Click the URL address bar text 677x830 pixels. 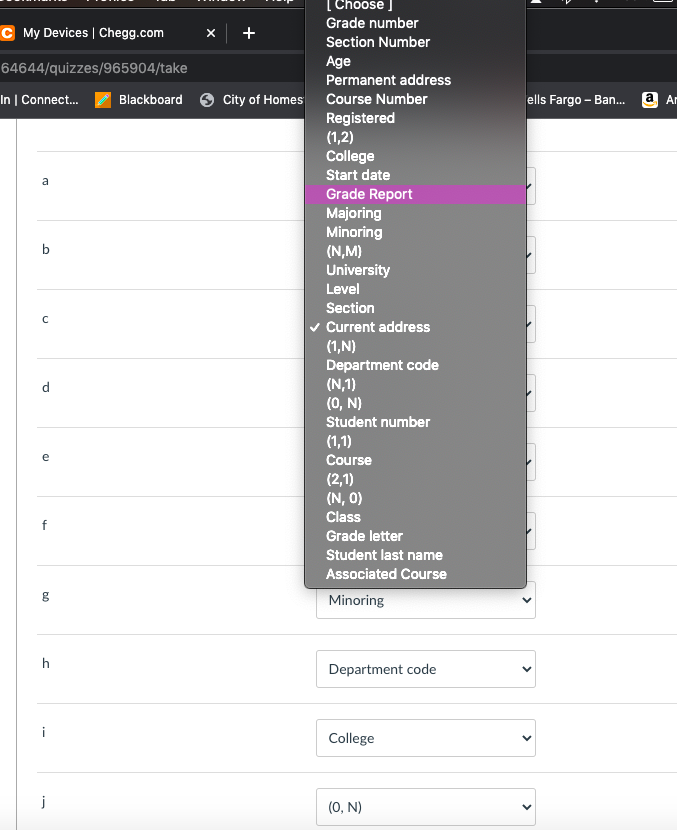(x=94, y=68)
